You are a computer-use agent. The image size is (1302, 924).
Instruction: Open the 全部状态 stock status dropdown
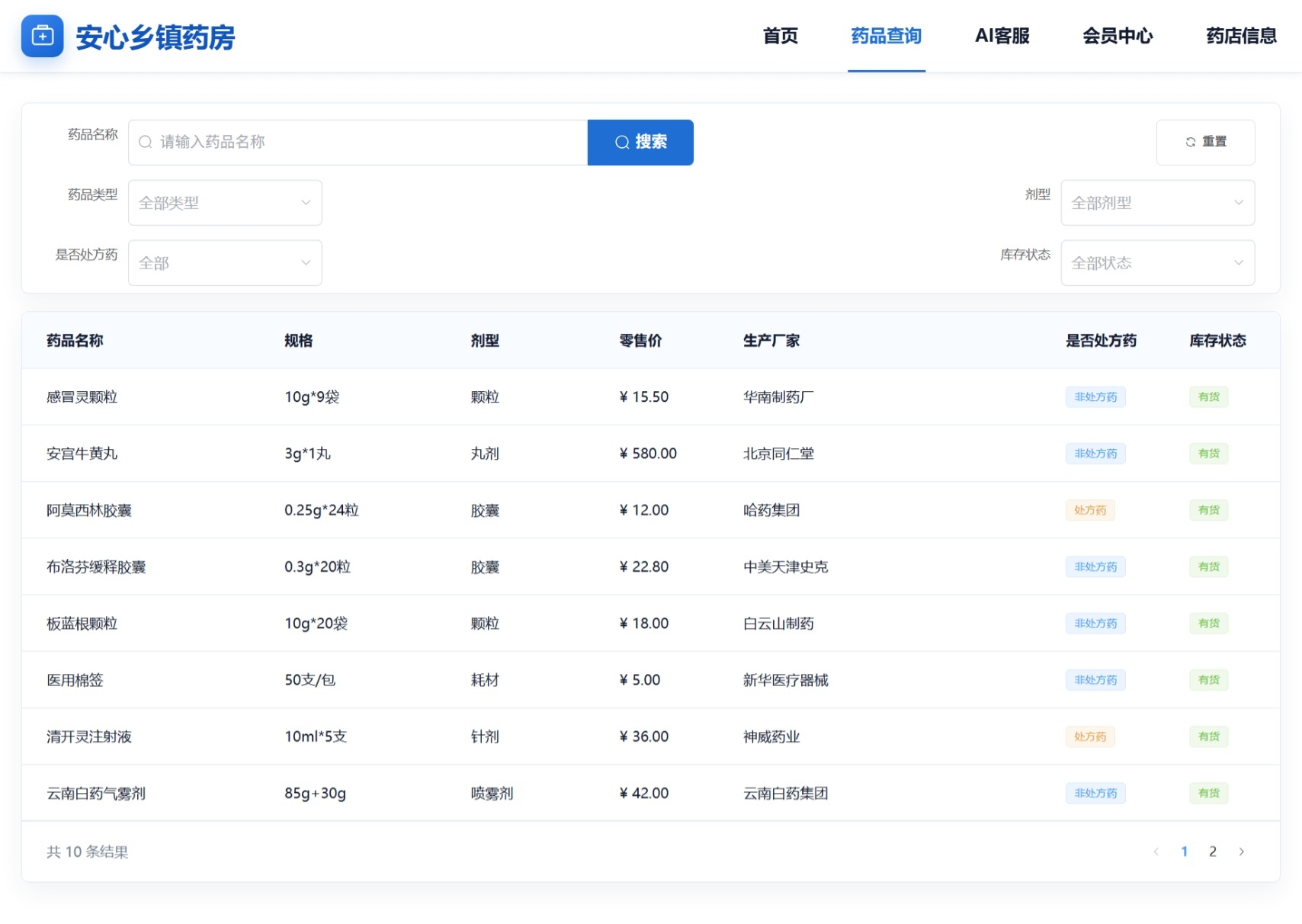[x=1158, y=263]
